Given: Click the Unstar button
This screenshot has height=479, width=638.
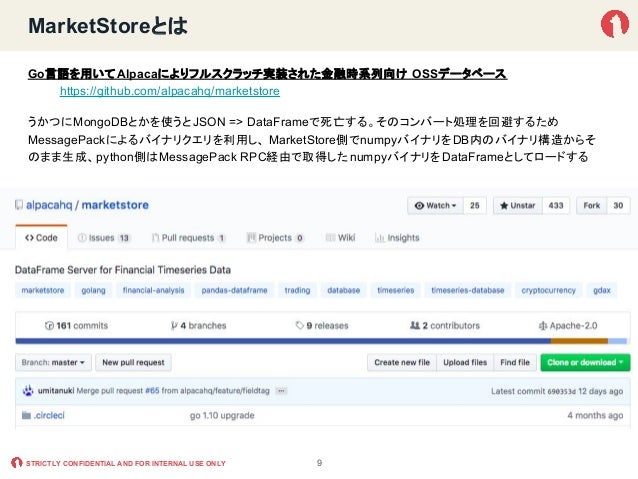Looking at the screenshot, I should tap(518, 206).
